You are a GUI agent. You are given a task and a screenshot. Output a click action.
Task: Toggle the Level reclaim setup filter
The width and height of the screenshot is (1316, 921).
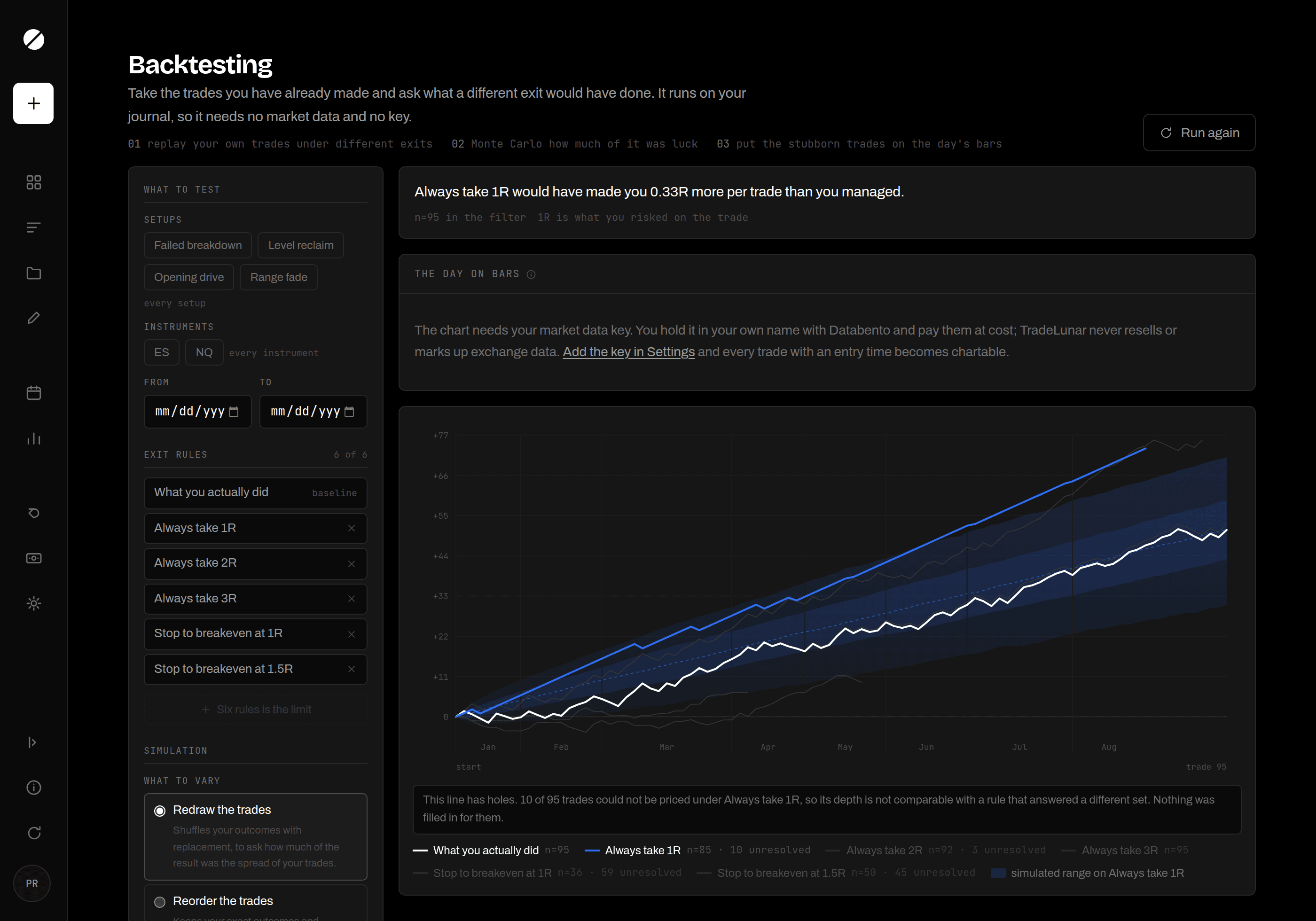tap(301, 245)
